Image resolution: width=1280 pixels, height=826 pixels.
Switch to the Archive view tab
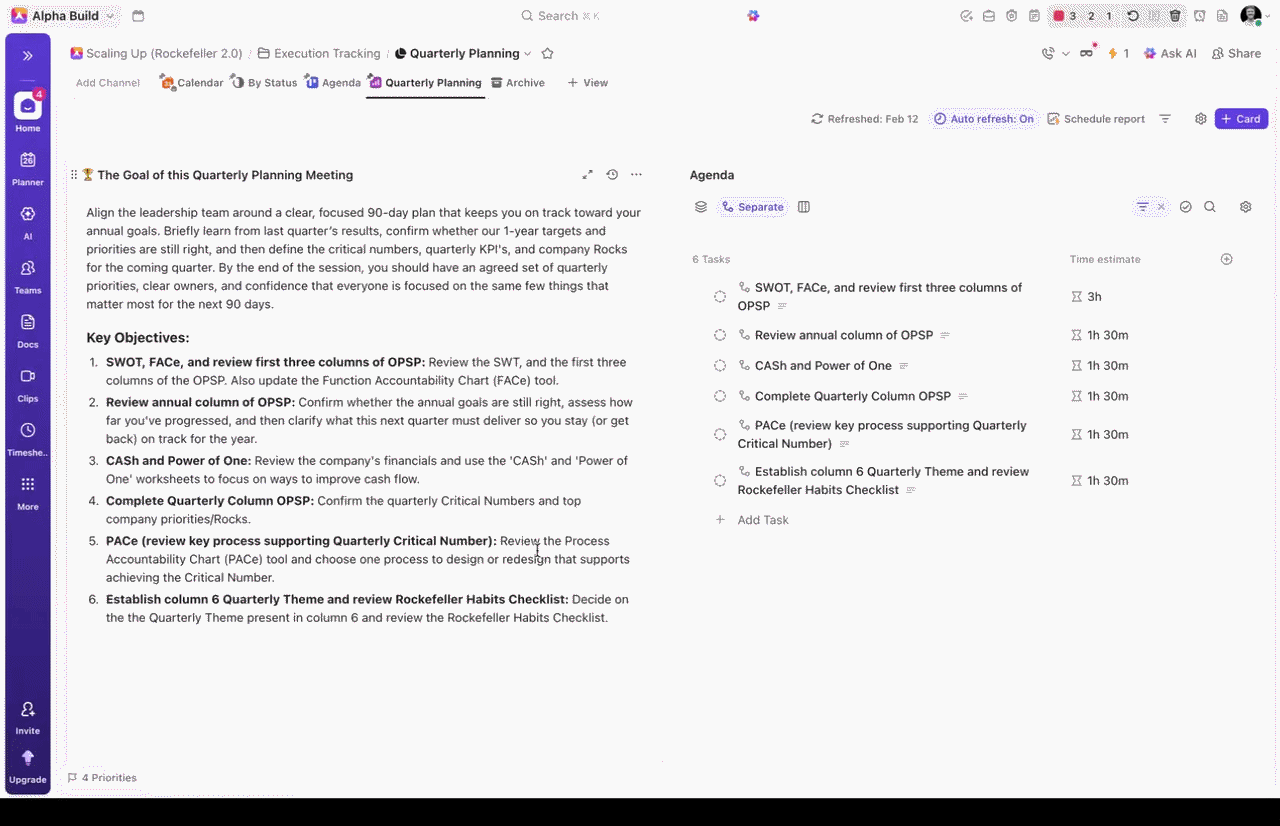pyautogui.click(x=518, y=83)
